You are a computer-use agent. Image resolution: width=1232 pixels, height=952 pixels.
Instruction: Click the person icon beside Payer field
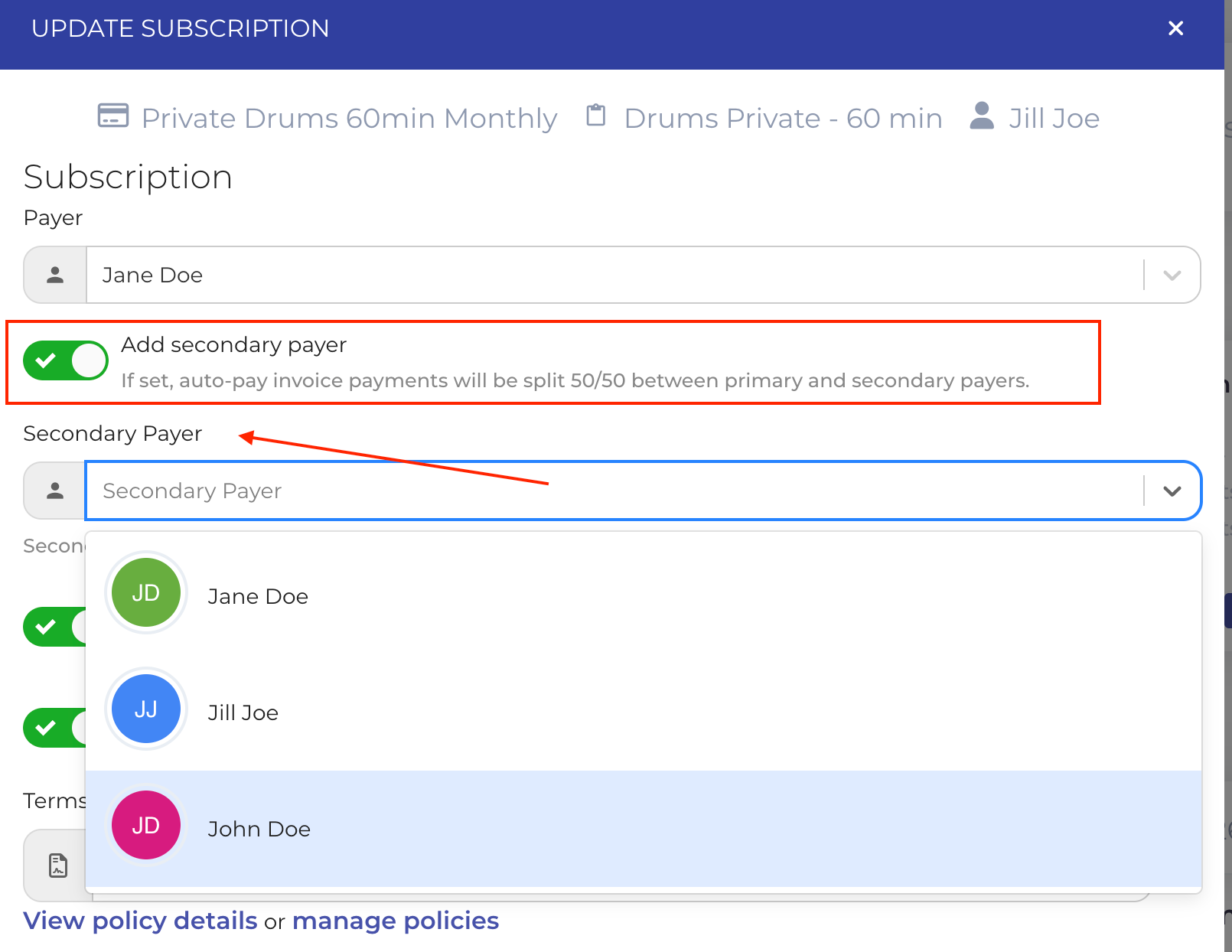55,275
